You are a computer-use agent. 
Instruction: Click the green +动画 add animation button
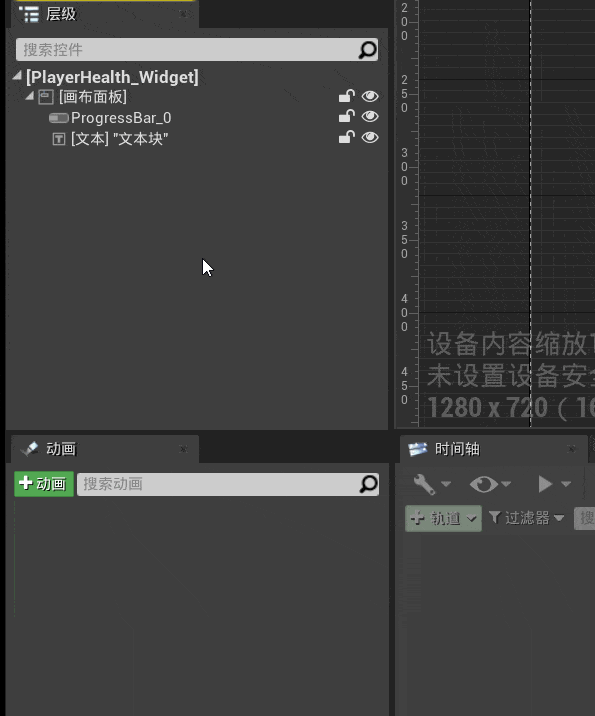coord(44,484)
